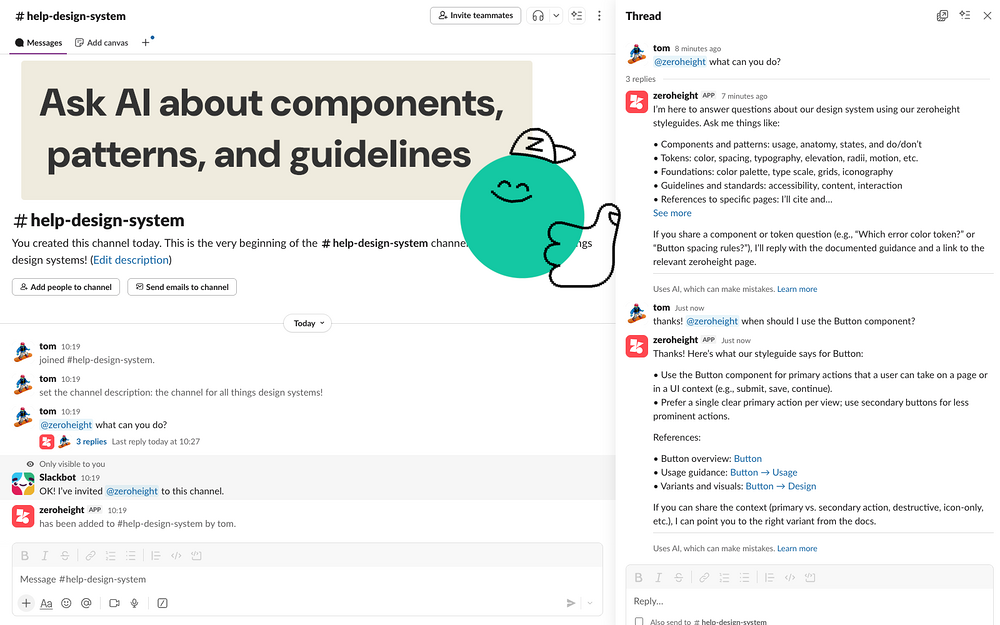
Task: Check Also send to #help-design-system
Action: pyautogui.click(x=639, y=621)
